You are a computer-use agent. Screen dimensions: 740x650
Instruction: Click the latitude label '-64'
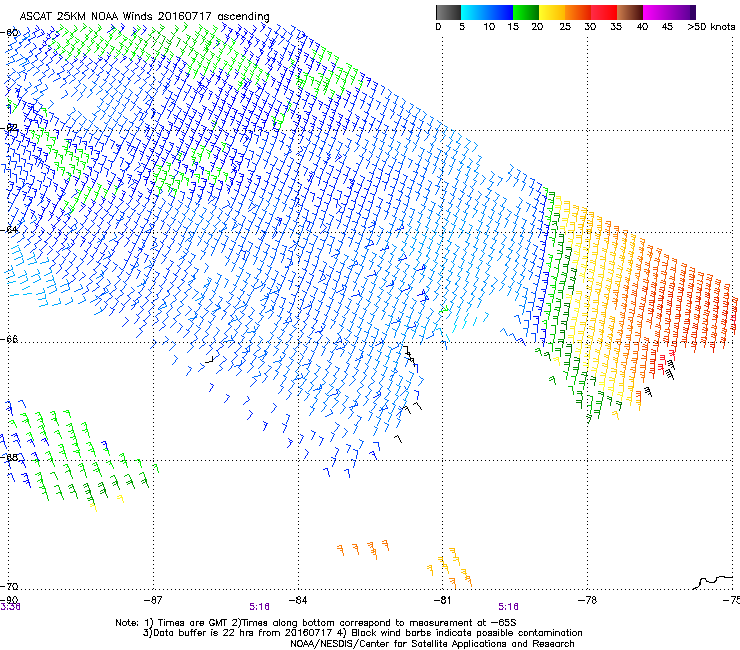pyautogui.click(x=10, y=230)
